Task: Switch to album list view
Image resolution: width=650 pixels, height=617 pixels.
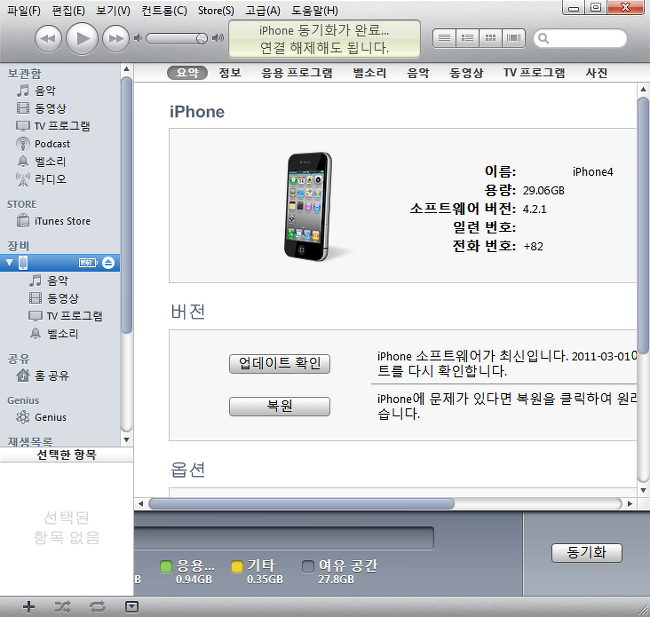Action: 467,39
